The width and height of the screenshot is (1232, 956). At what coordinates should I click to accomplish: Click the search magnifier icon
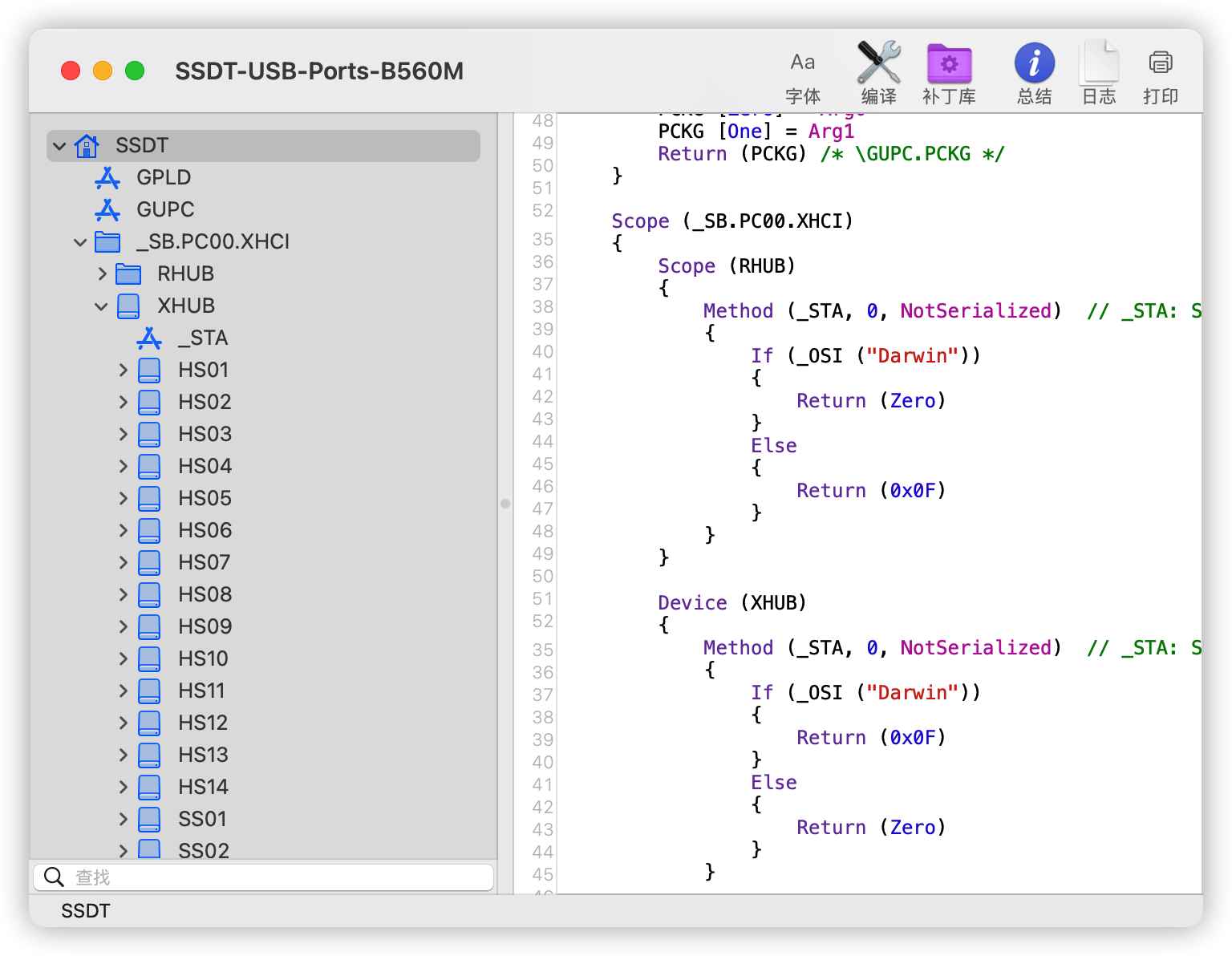(54, 877)
